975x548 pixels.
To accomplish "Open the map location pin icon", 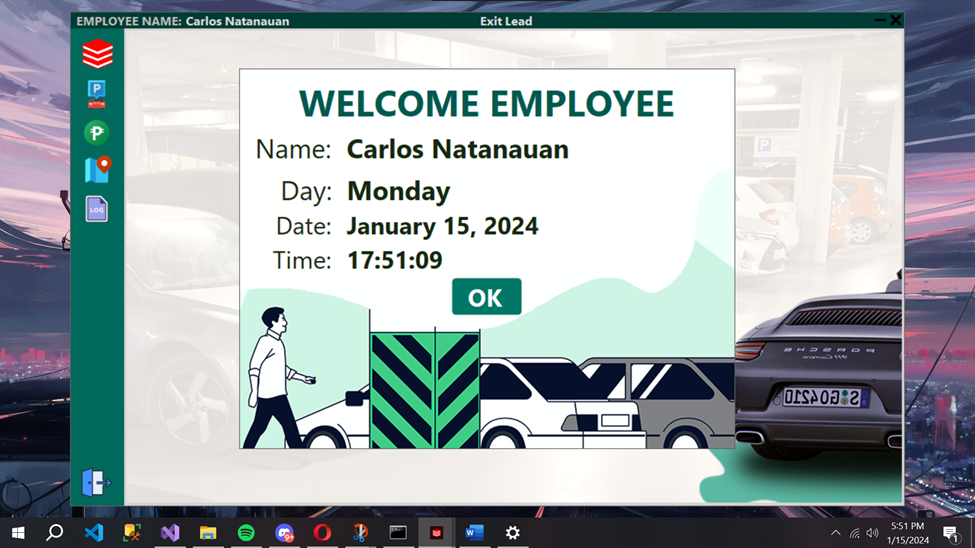I will point(98,169).
